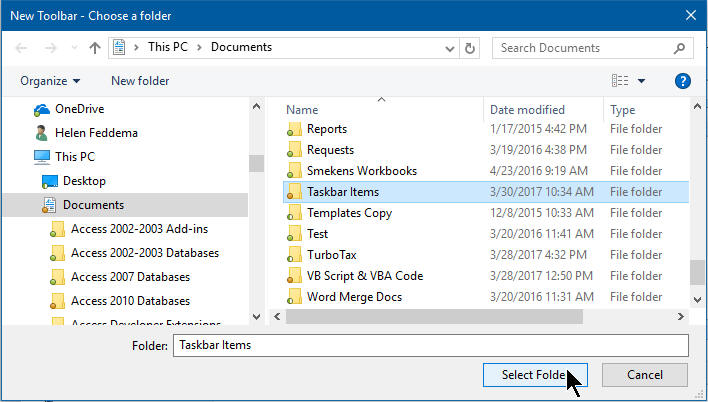Select Access 2010 Databases folder
This screenshot has height=402, width=708.
[130, 300]
